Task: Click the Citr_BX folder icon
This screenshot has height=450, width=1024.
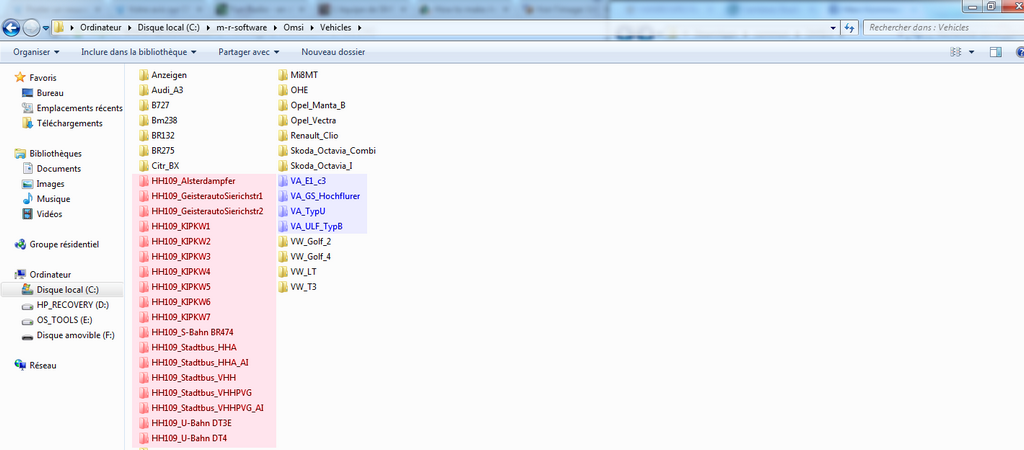Action: (144, 165)
